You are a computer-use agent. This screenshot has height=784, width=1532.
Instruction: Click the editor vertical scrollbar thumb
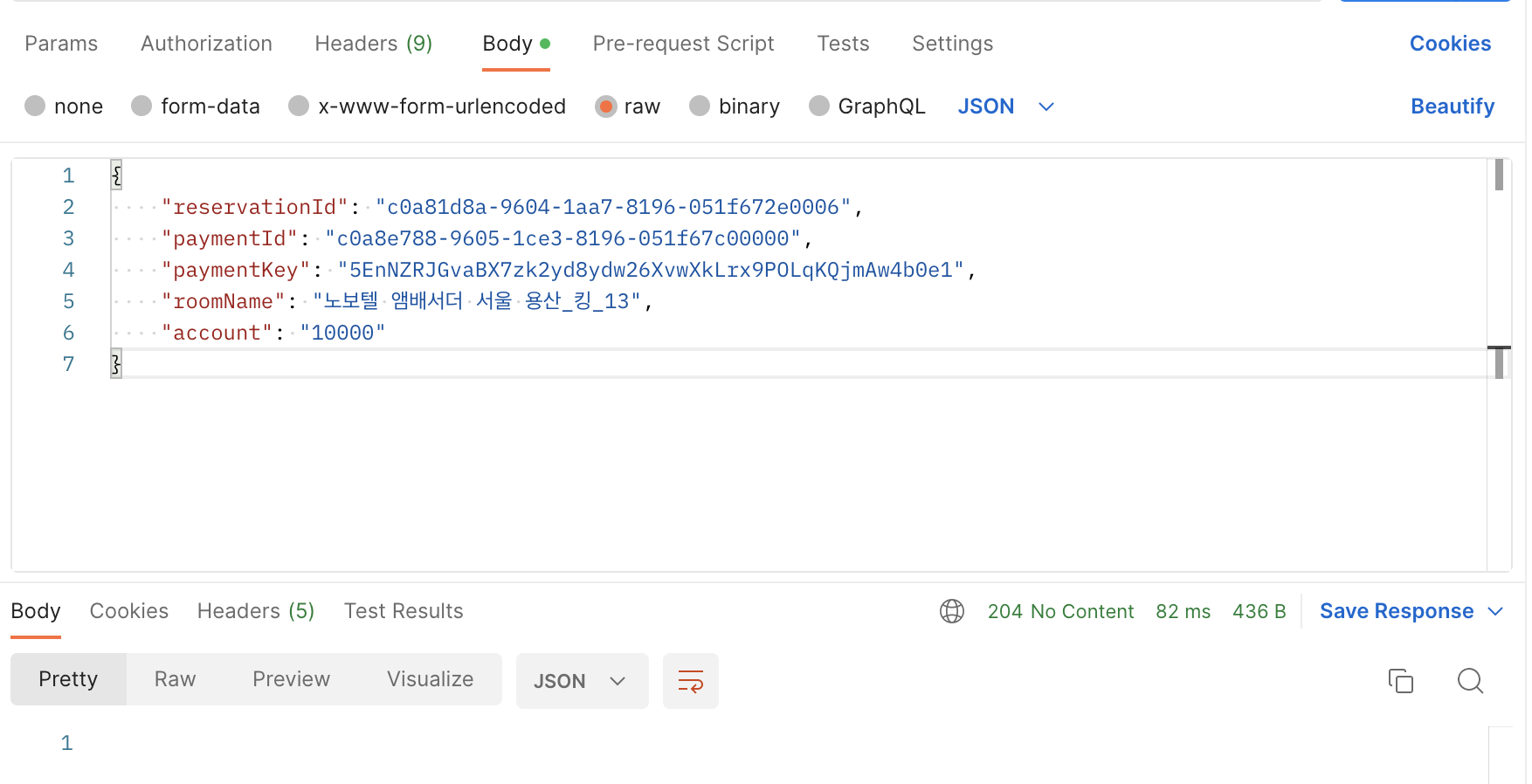pyautogui.click(x=1499, y=175)
